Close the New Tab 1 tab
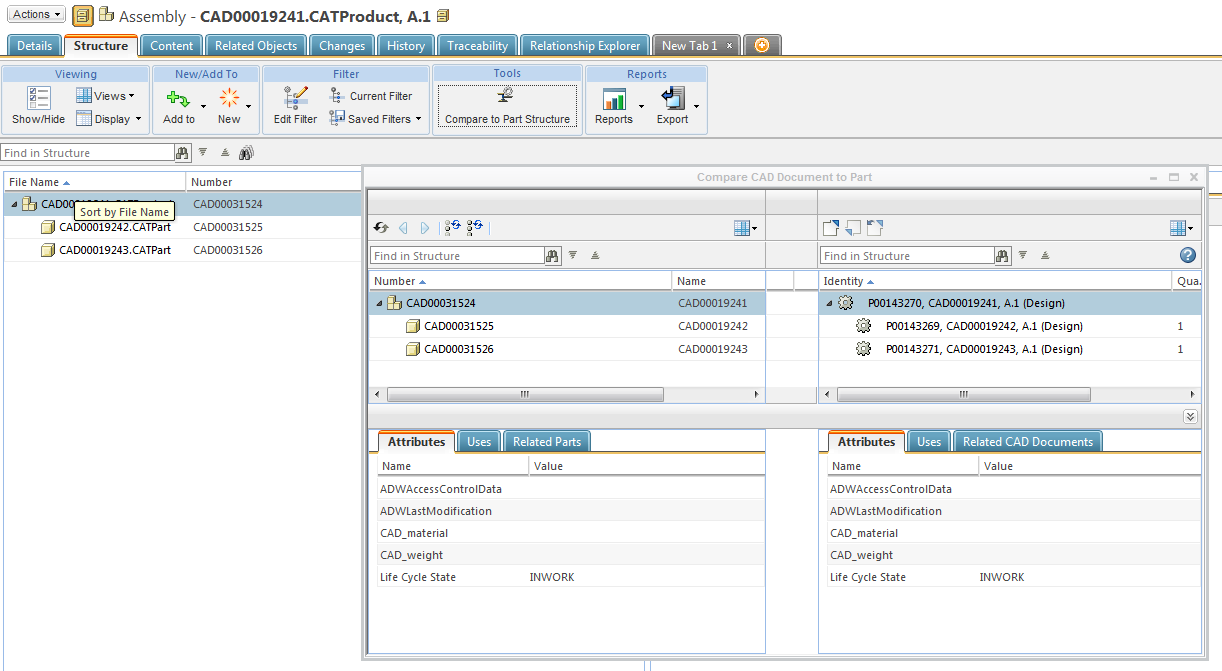This screenshot has width=1222, height=671. coord(730,46)
